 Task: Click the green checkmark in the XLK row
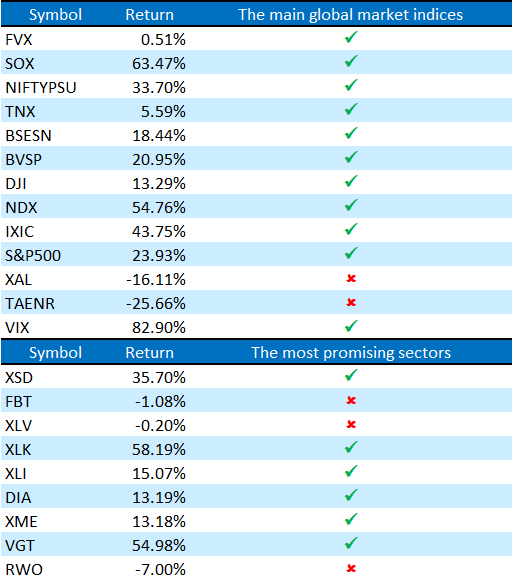tap(351, 447)
